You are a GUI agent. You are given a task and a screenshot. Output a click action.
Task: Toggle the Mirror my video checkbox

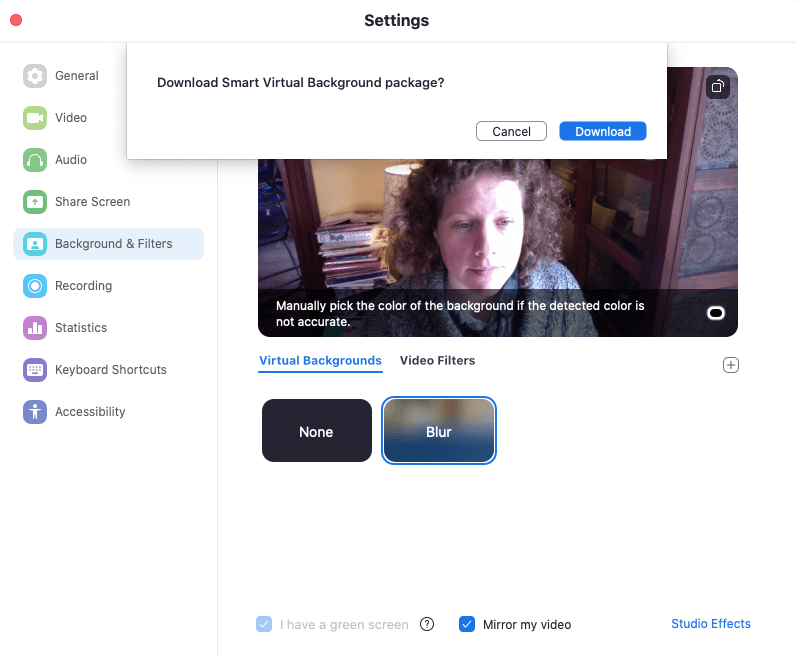tap(466, 624)
